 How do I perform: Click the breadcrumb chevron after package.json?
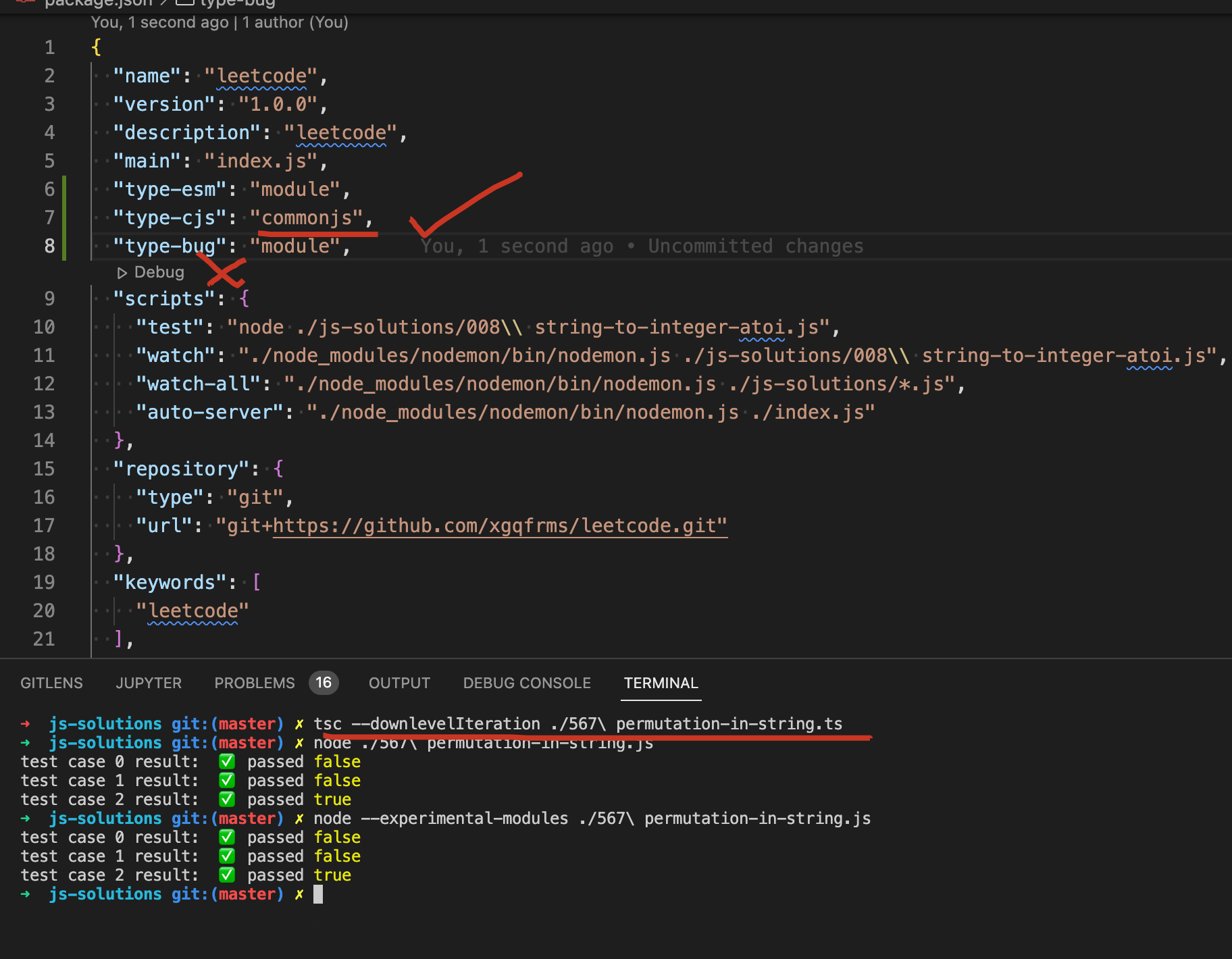(x=161, y=3)
